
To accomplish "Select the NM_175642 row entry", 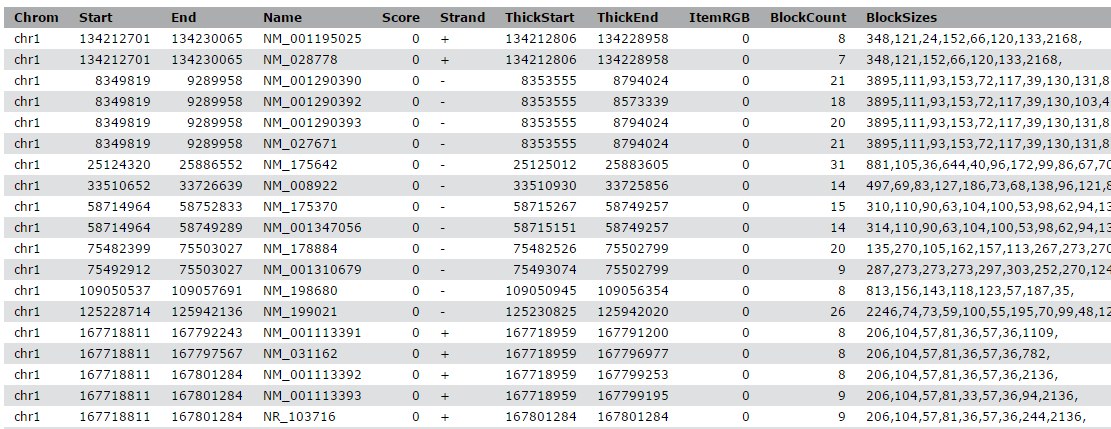I will [300, 165].
